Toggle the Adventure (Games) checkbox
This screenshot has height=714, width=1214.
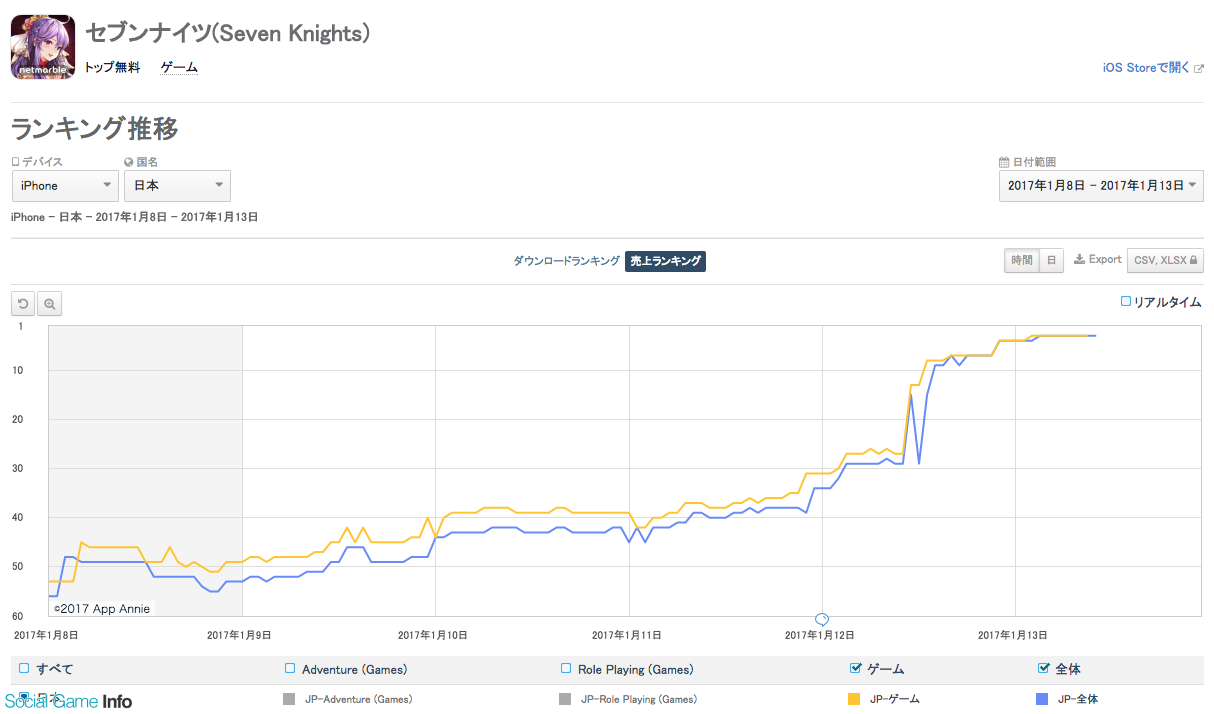click(290, 668)
